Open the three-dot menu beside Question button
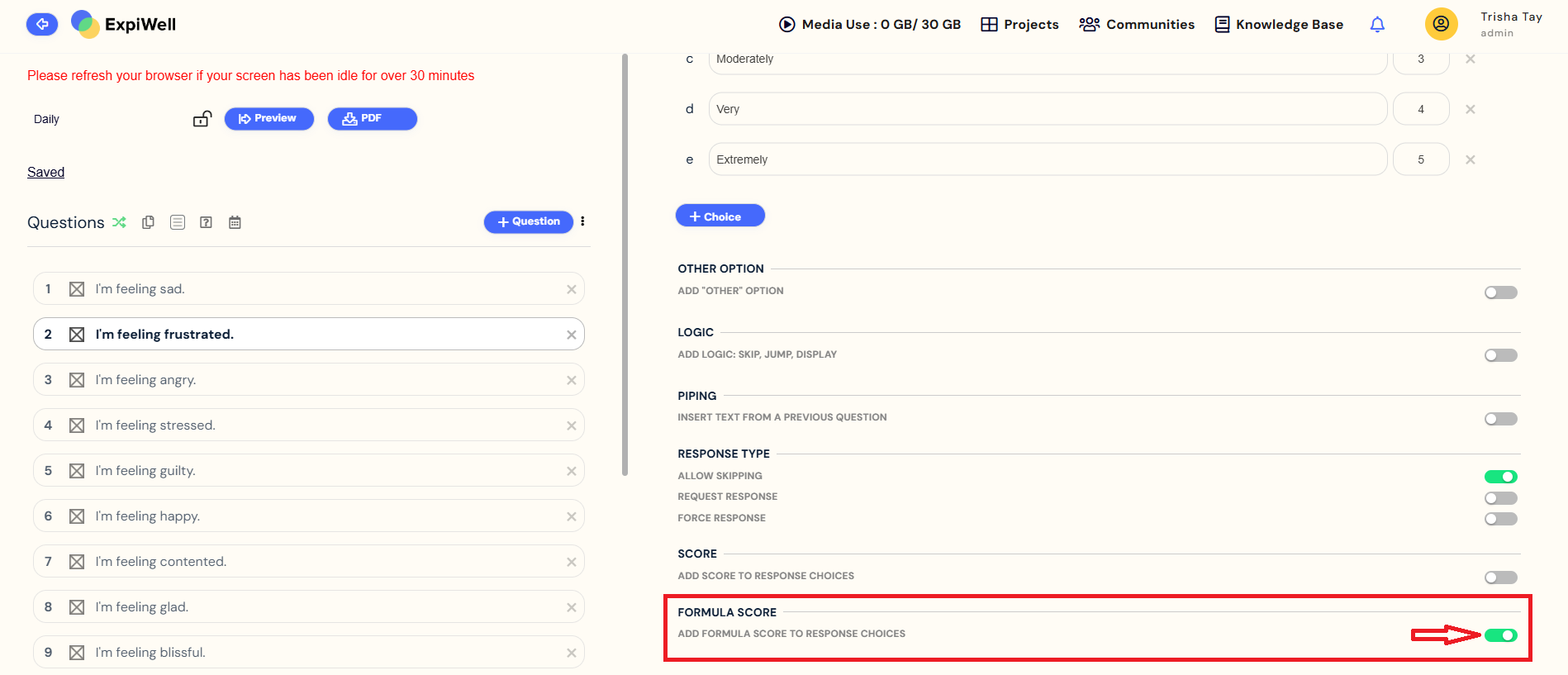Image resolution: width=1568 pixels, height=675 pixels. (x=582, y=221)
